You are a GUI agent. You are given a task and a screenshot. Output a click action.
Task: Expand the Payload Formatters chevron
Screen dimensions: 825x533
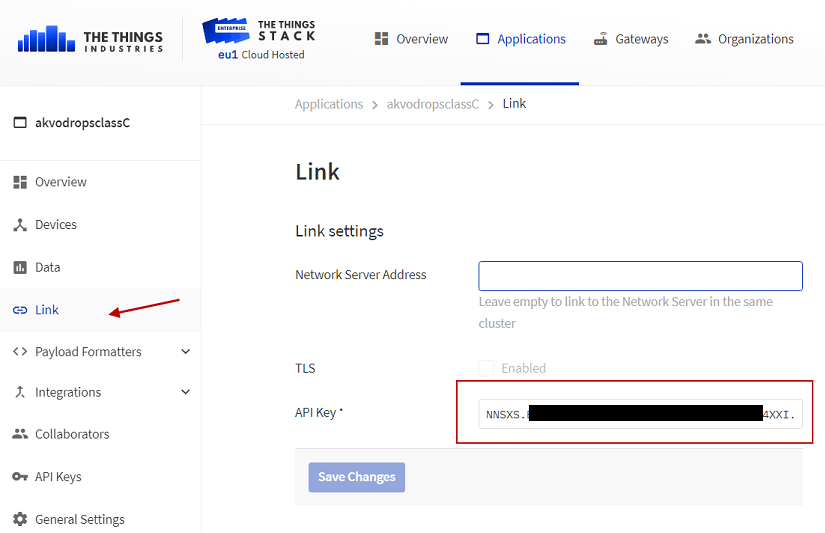tap(186, 351)
